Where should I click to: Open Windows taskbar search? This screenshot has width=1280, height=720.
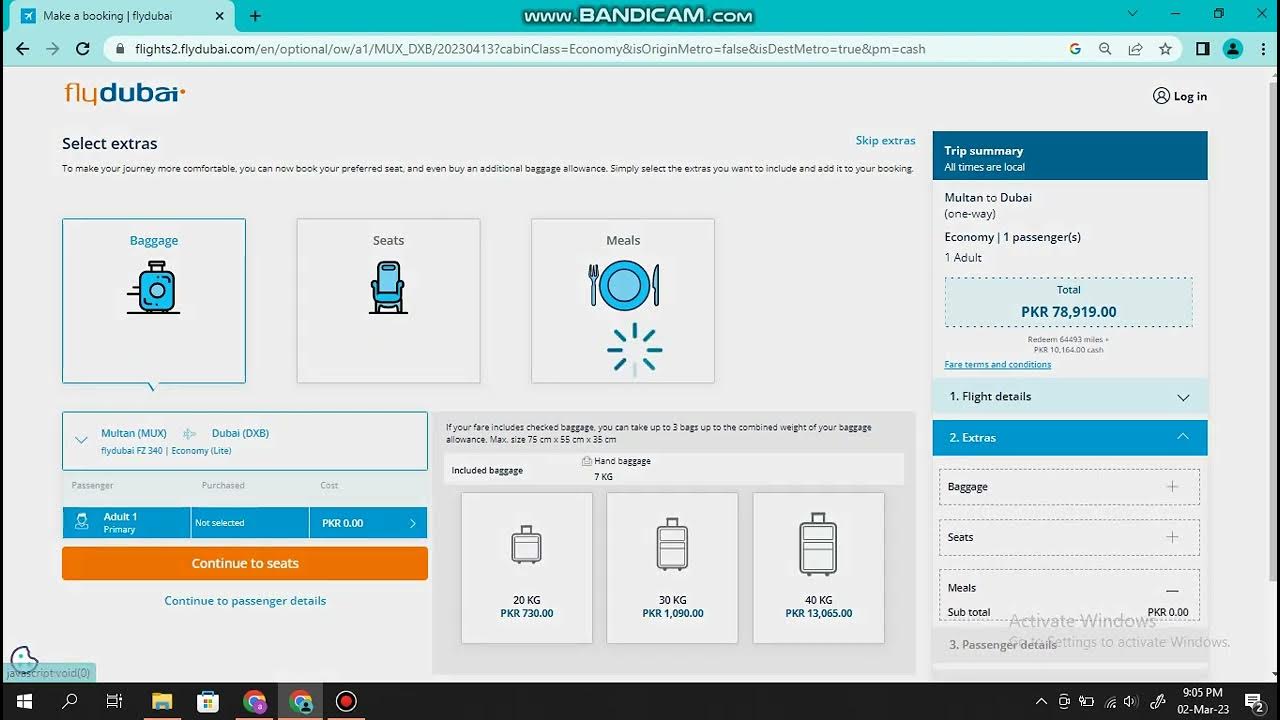[70, 701]
